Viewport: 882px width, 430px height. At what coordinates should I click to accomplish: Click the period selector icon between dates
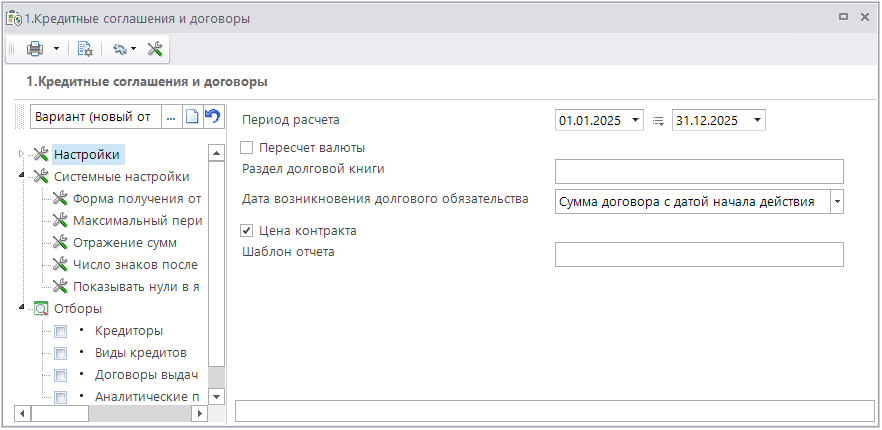658,121
